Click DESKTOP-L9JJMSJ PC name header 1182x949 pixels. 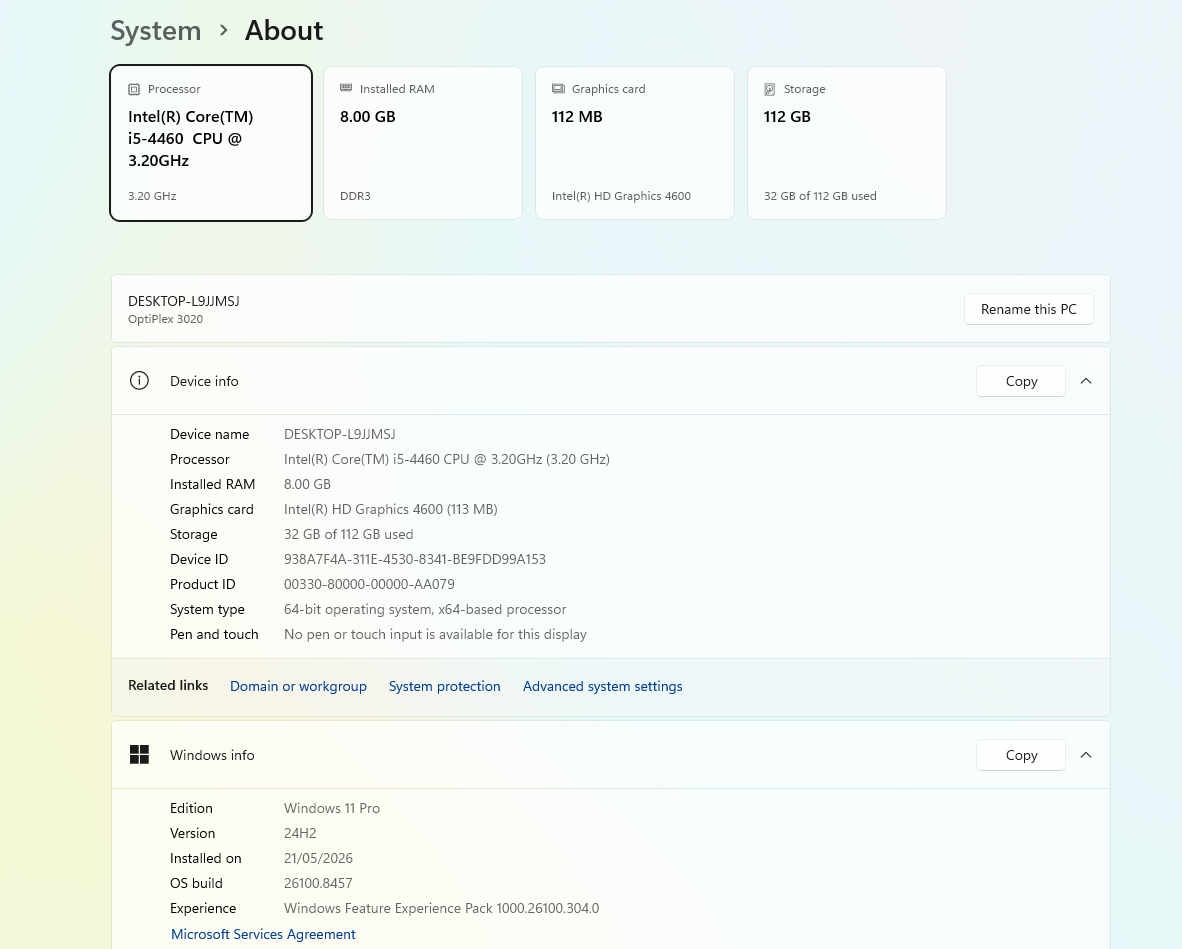tap(183, 301)
